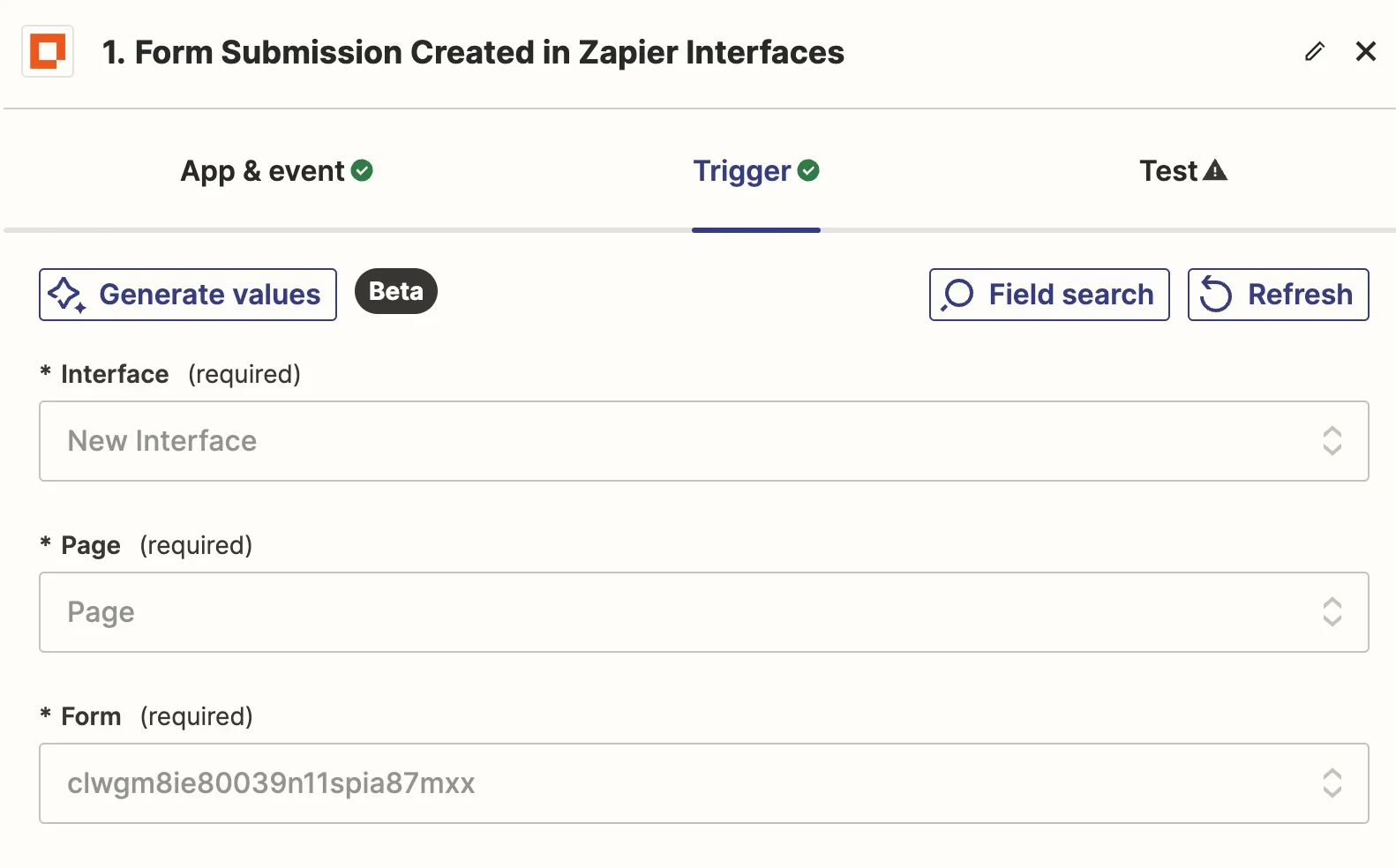Expand the Form dropdown selector arrows
Viewport: 1396px width, 868px height.
(x=1332, y=783)
